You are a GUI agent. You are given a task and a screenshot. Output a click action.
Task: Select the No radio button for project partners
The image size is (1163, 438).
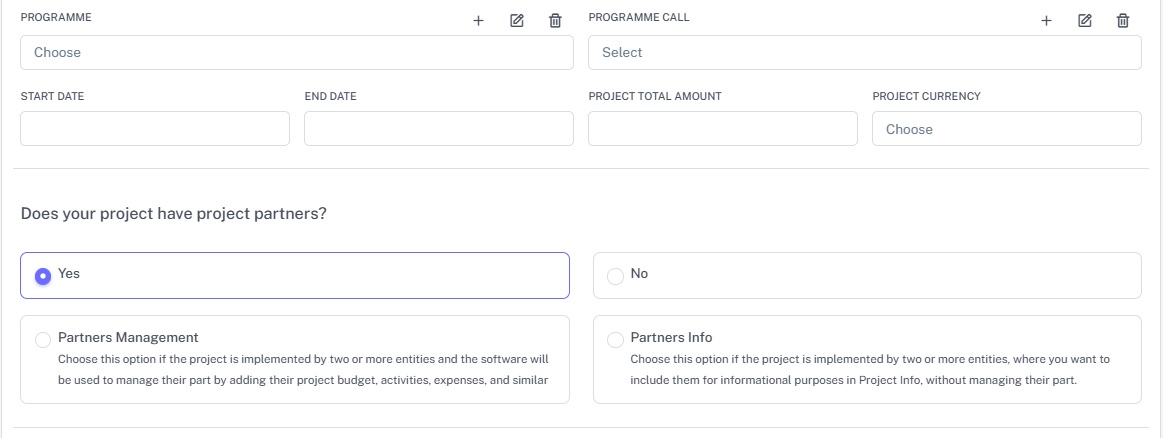point(616,276)
